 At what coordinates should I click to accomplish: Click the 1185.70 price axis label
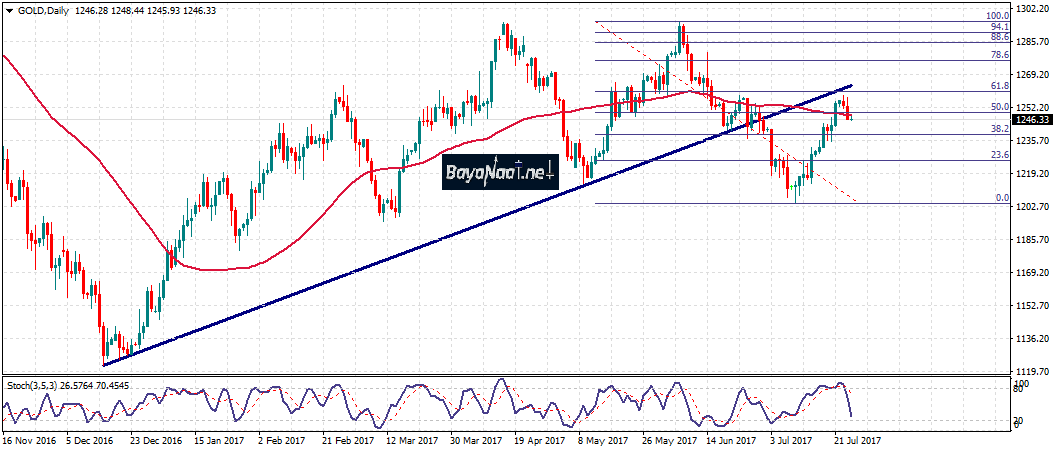click(1031, 240)
